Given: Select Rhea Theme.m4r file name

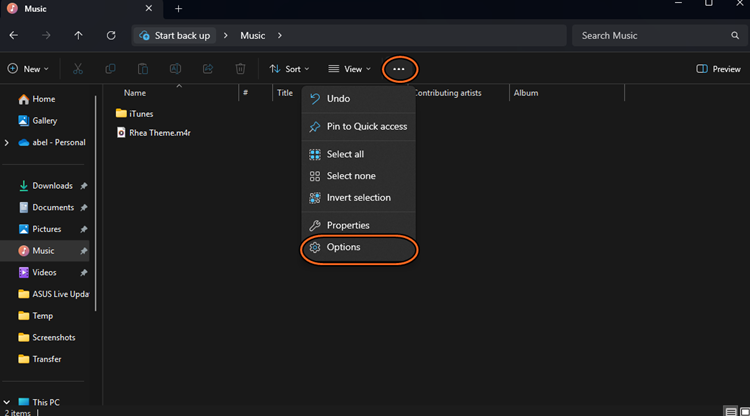Looking at the screenshot, I should click(160, 133).
